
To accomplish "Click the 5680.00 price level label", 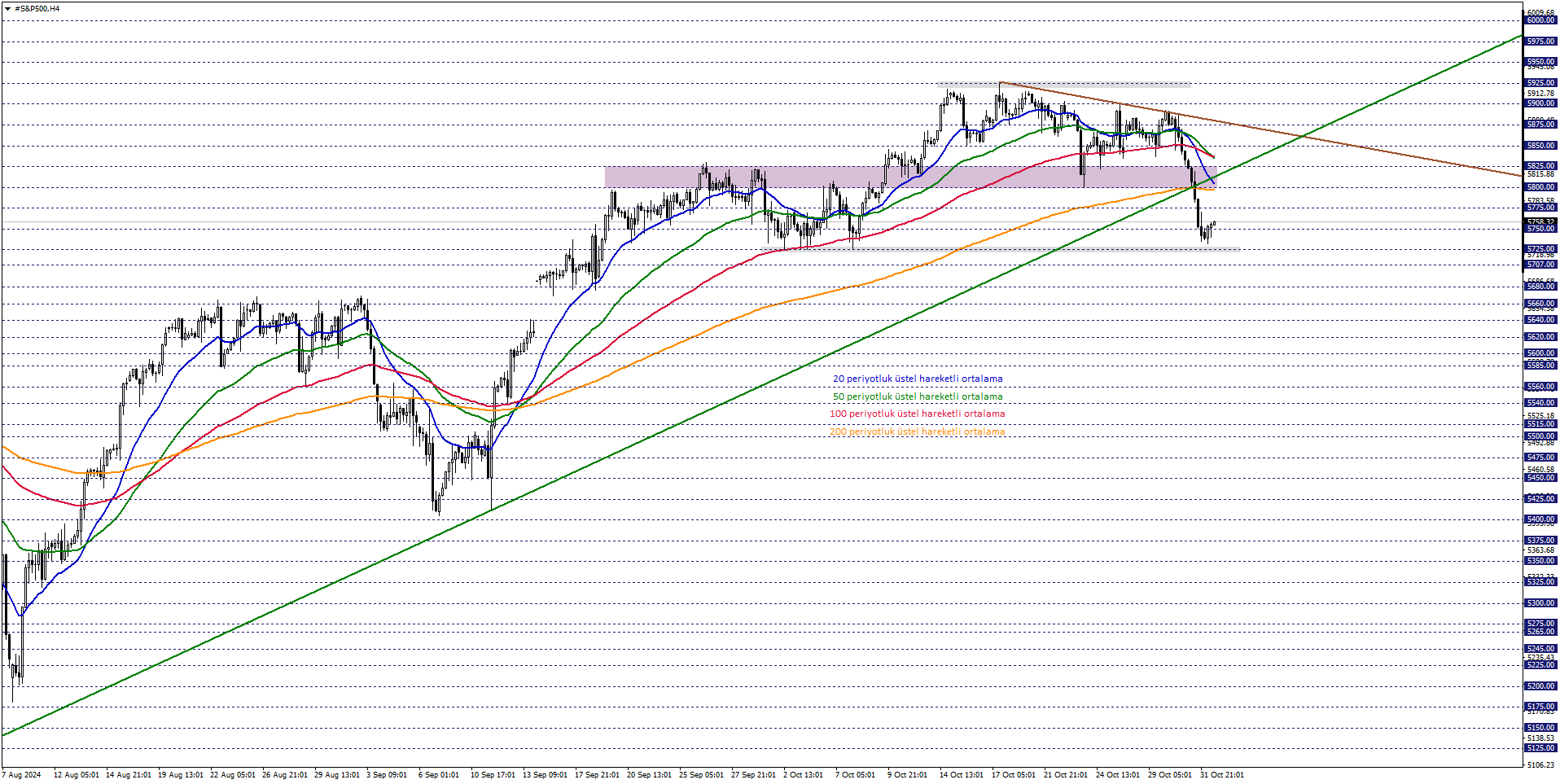I will point(1540,287).
